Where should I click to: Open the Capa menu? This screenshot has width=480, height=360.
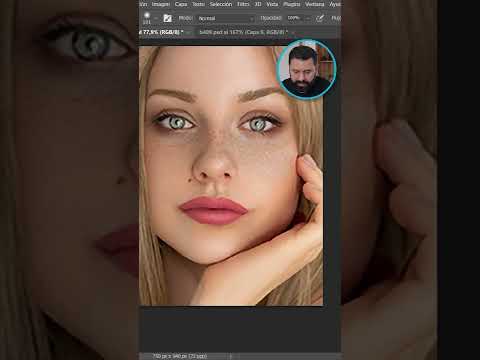pos(181,4)
